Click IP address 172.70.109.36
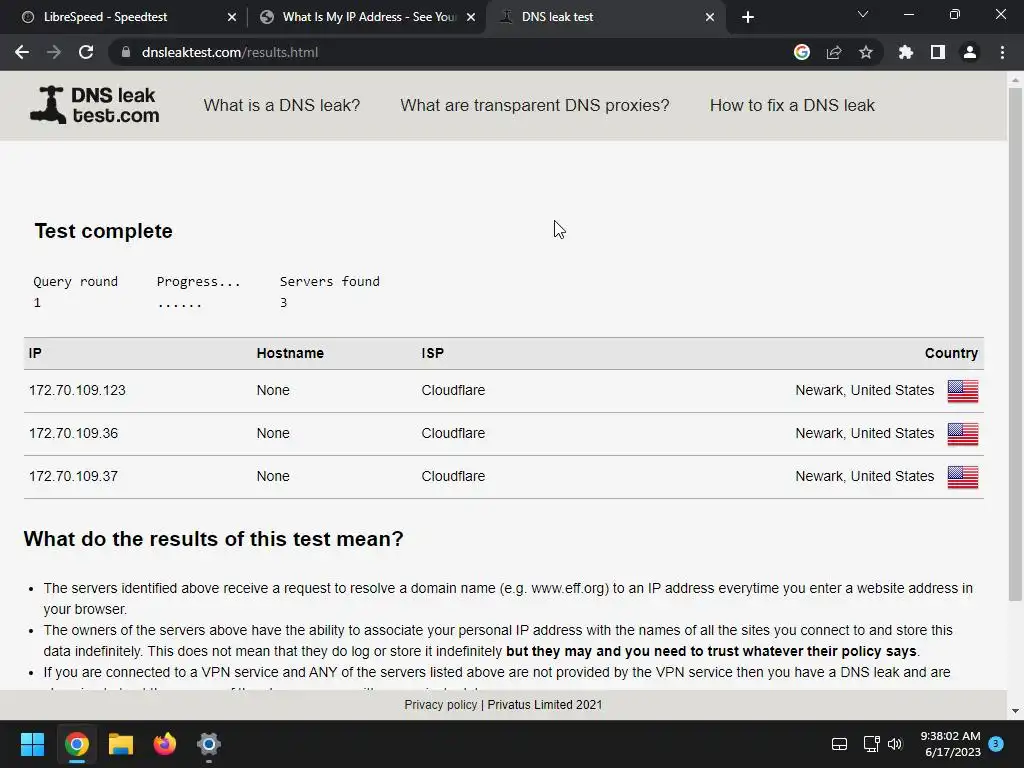Image resolution: width=1024 pixels, height=768 pixels. point(73,434)
